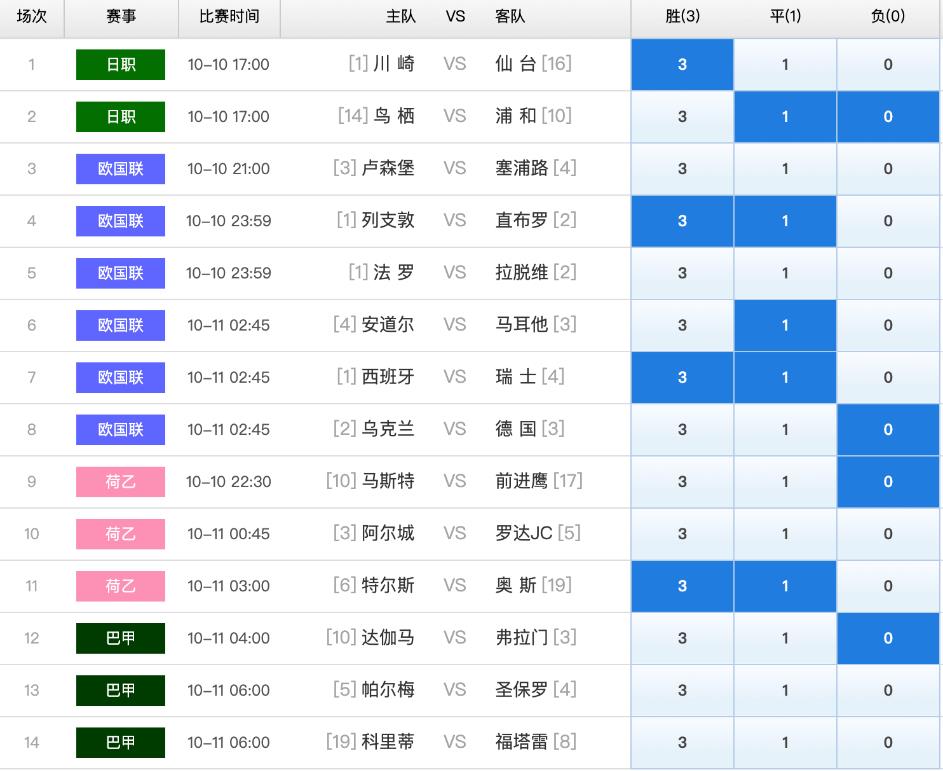Viewport: 943px width, 771px height.
Task: Choose draw (1) for 法罗 vs 拉脱维
Action: (x=785, y=273)
